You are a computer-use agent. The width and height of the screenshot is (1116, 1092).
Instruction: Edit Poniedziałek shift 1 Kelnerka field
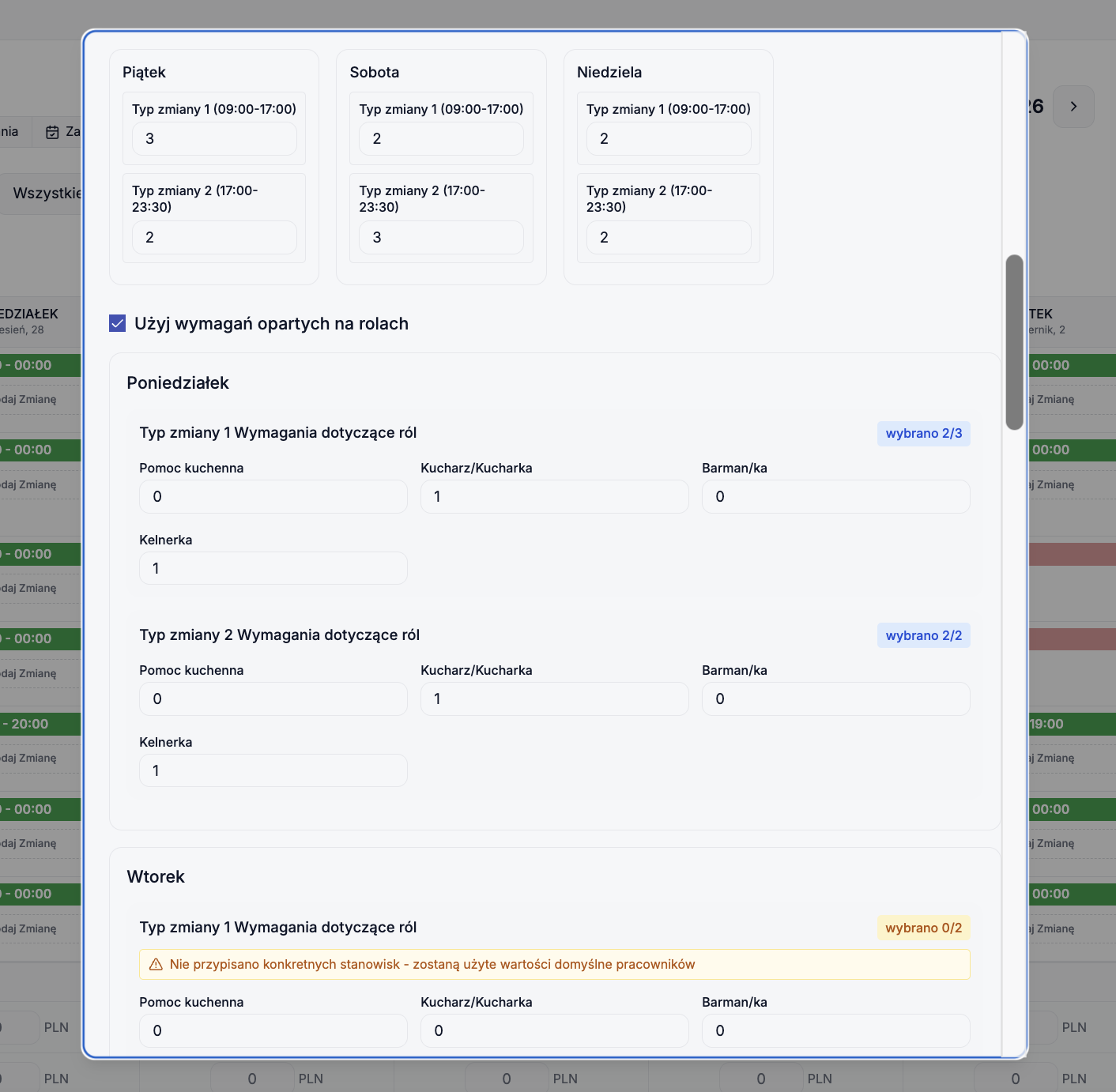pos(273,568)
